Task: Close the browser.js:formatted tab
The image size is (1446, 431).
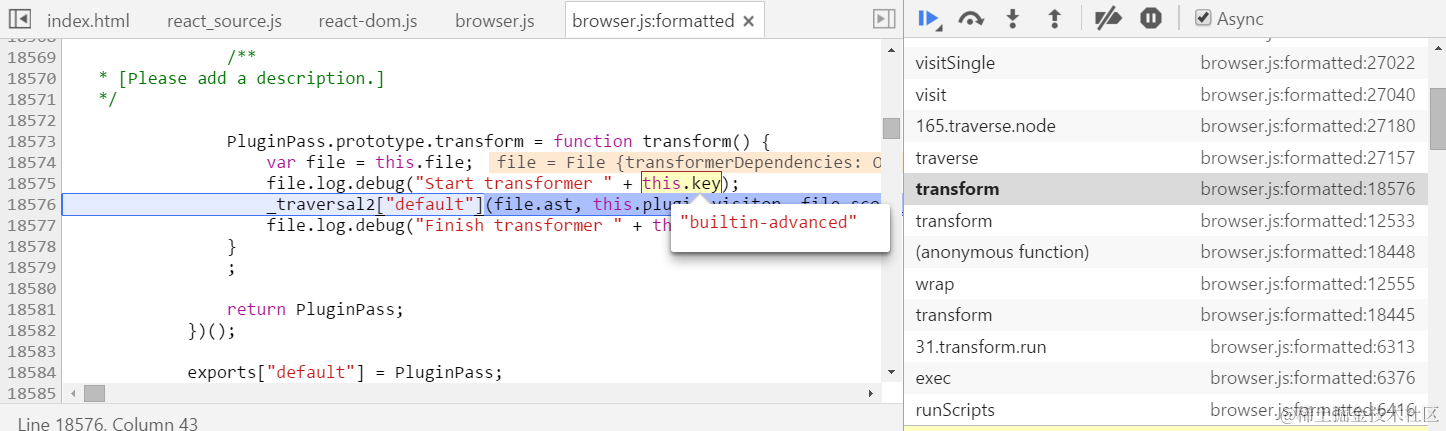Action: click(x=749, y=21)
